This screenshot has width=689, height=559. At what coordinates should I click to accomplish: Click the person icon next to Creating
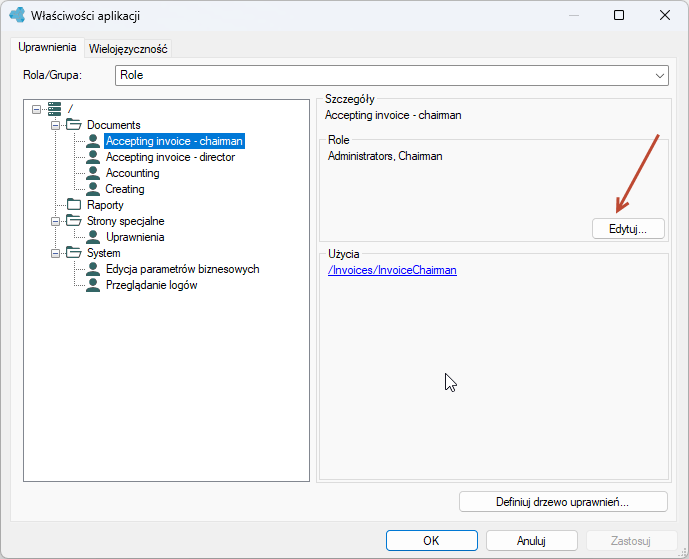click(x=93, y=189)
